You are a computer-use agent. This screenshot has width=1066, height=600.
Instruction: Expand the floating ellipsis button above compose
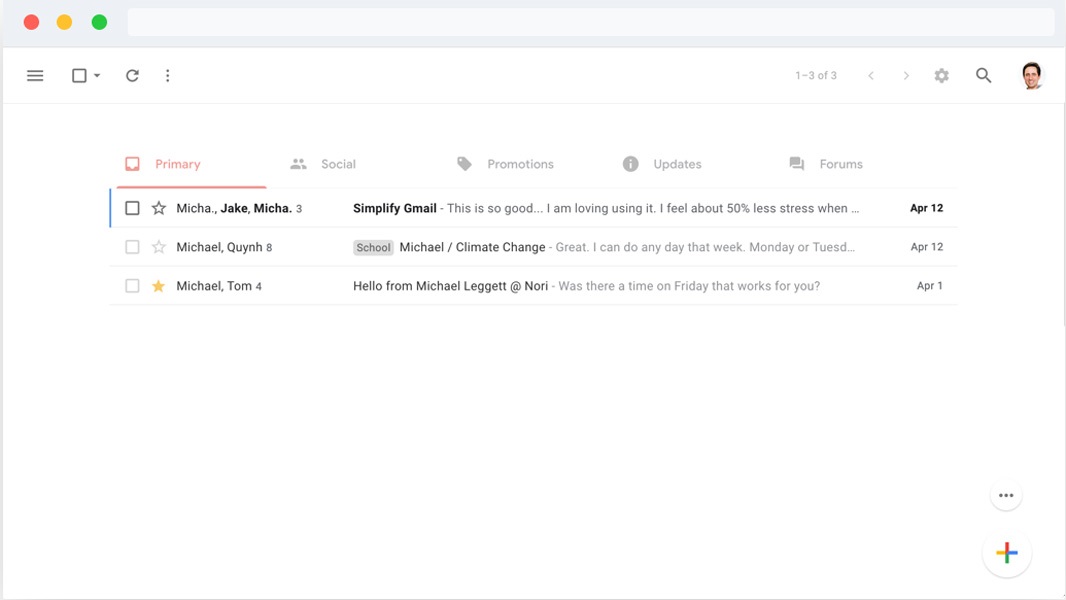point(1005,496)
